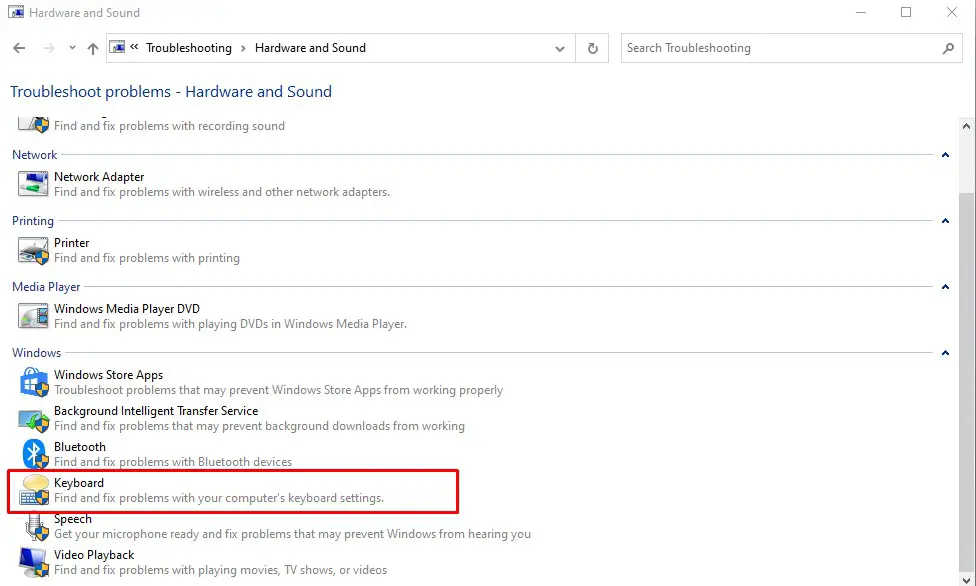976x586 pixels.
Task: Click 'Find and fix problems with Bluetooth devices'
Action: coord(173,462)
